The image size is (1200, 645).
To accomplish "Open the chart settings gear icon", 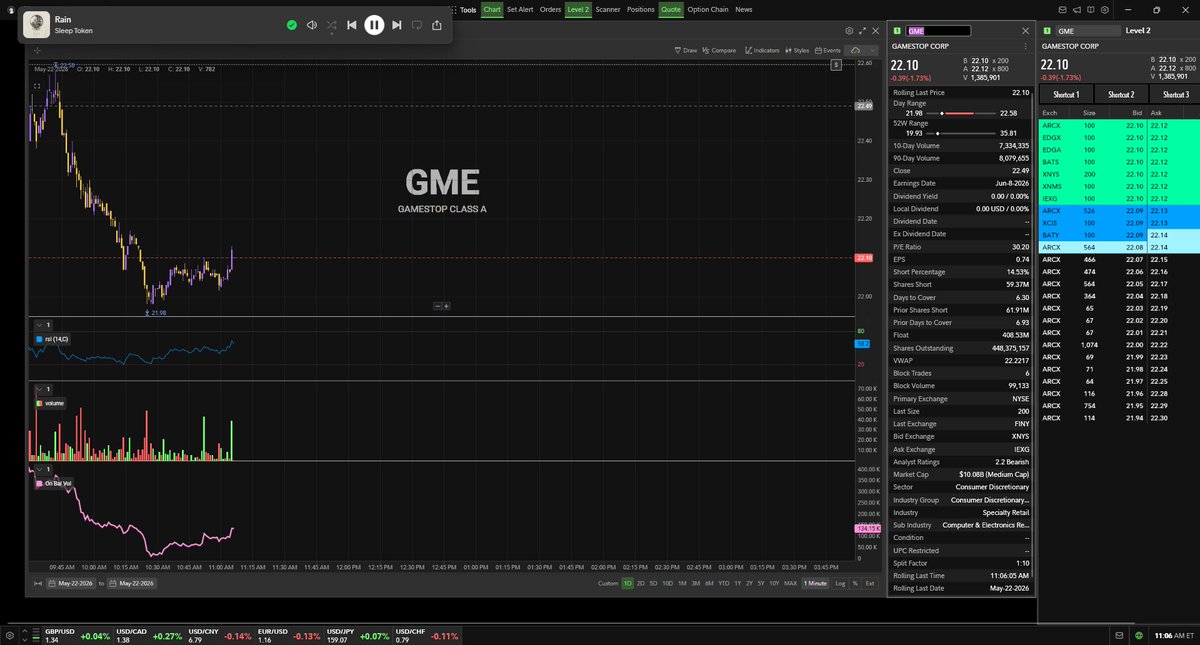I will (x=850, y=31).
